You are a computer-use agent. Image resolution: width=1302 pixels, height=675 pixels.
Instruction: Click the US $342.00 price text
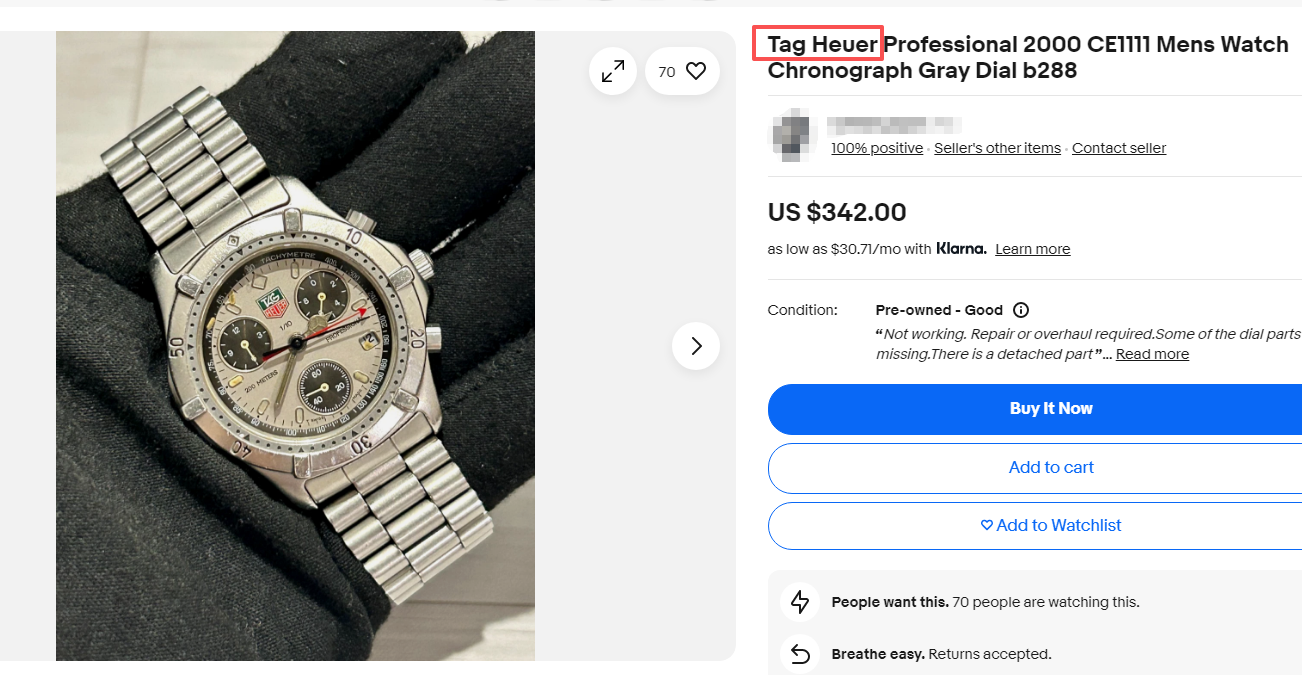tap(837, 212)
